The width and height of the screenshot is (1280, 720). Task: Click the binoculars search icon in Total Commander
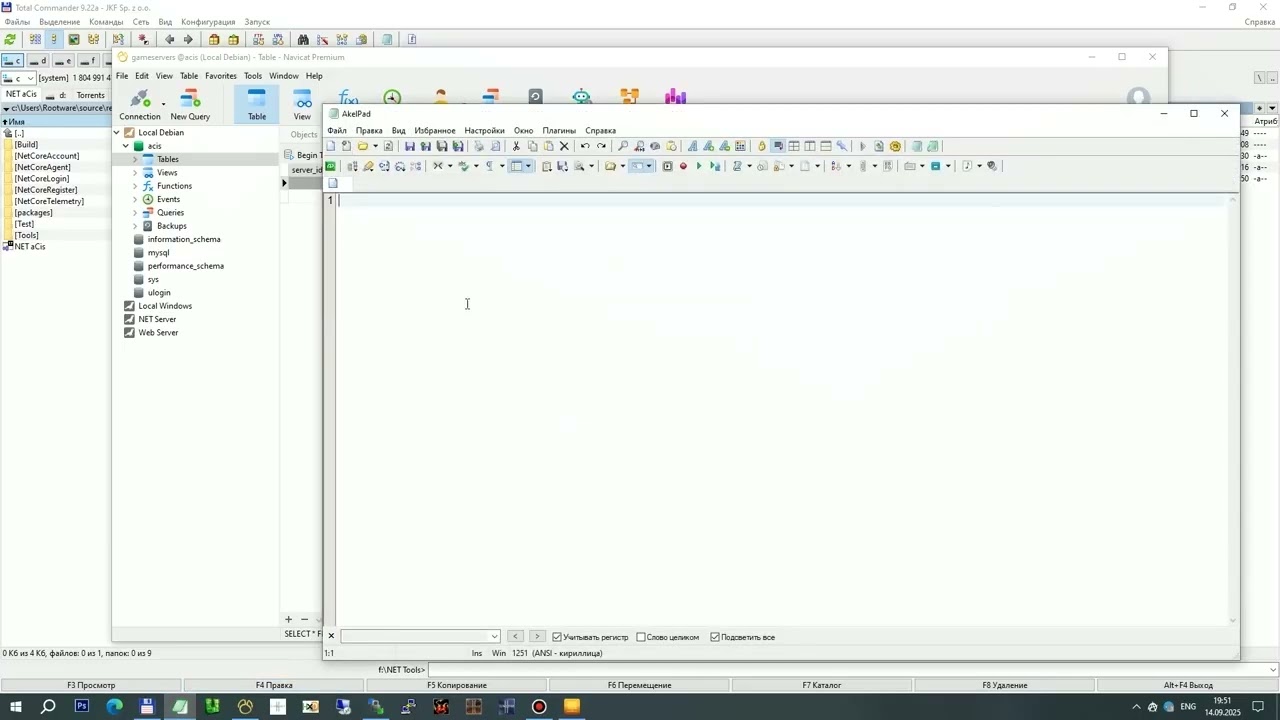pyautogui.click(x=303, y=40)
